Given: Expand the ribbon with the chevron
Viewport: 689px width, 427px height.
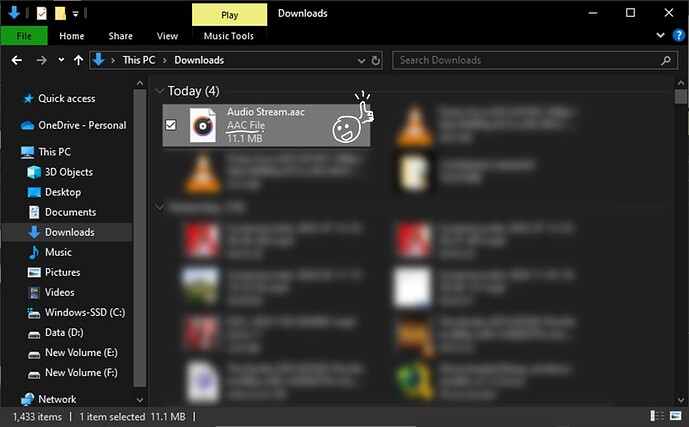Looking at the screenshot, I should point(661,36).
